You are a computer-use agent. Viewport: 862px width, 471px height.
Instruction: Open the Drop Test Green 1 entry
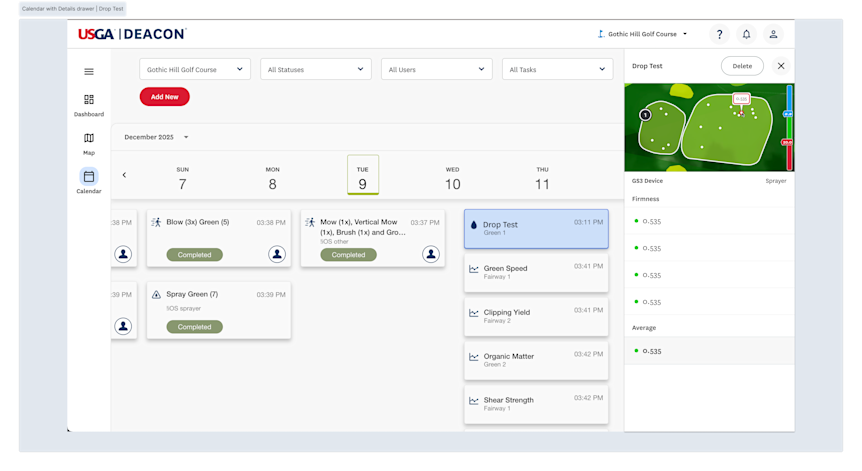pyautogui.click(x=536, y=229)
